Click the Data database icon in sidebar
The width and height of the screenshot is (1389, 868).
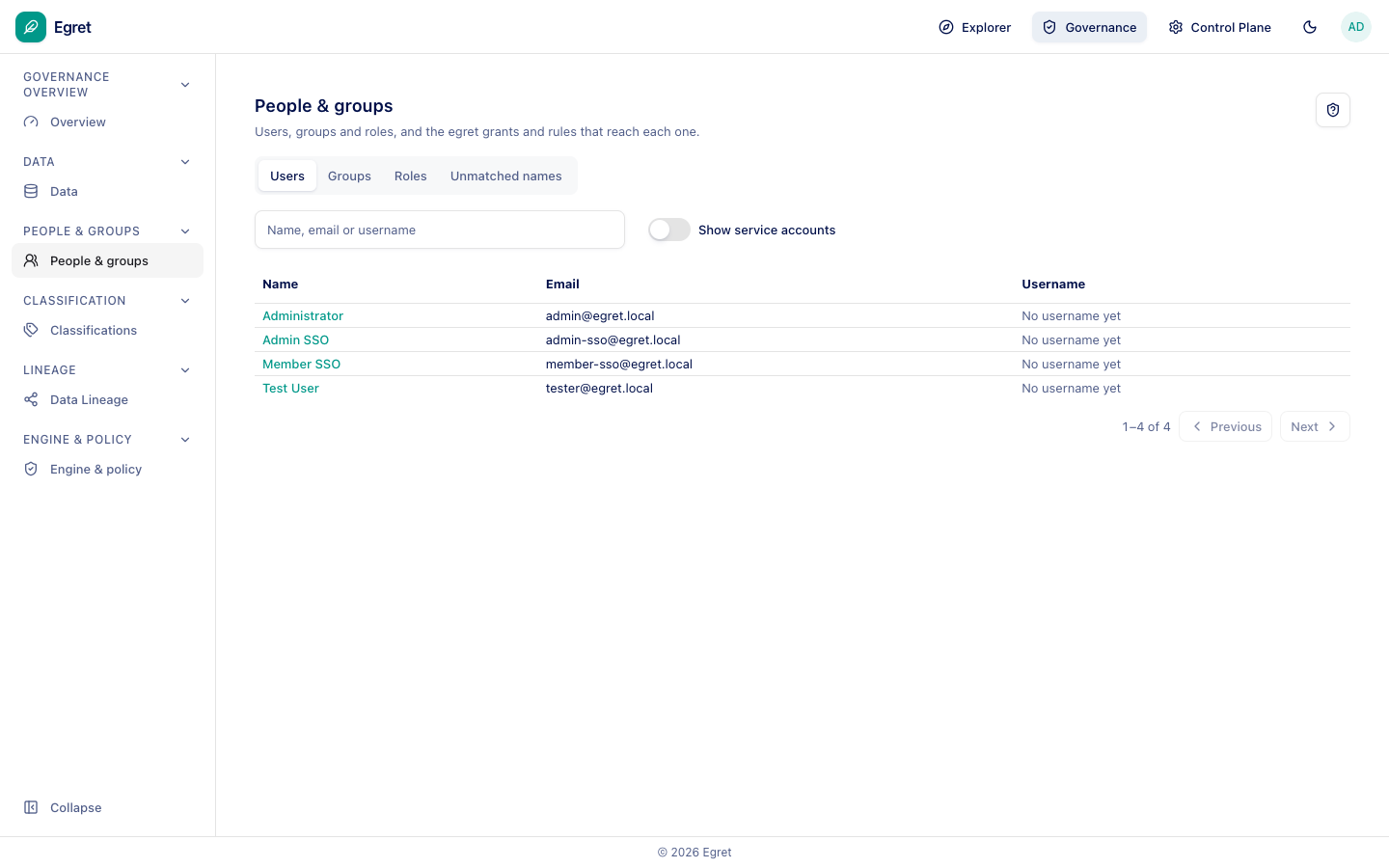click(31, 192)
